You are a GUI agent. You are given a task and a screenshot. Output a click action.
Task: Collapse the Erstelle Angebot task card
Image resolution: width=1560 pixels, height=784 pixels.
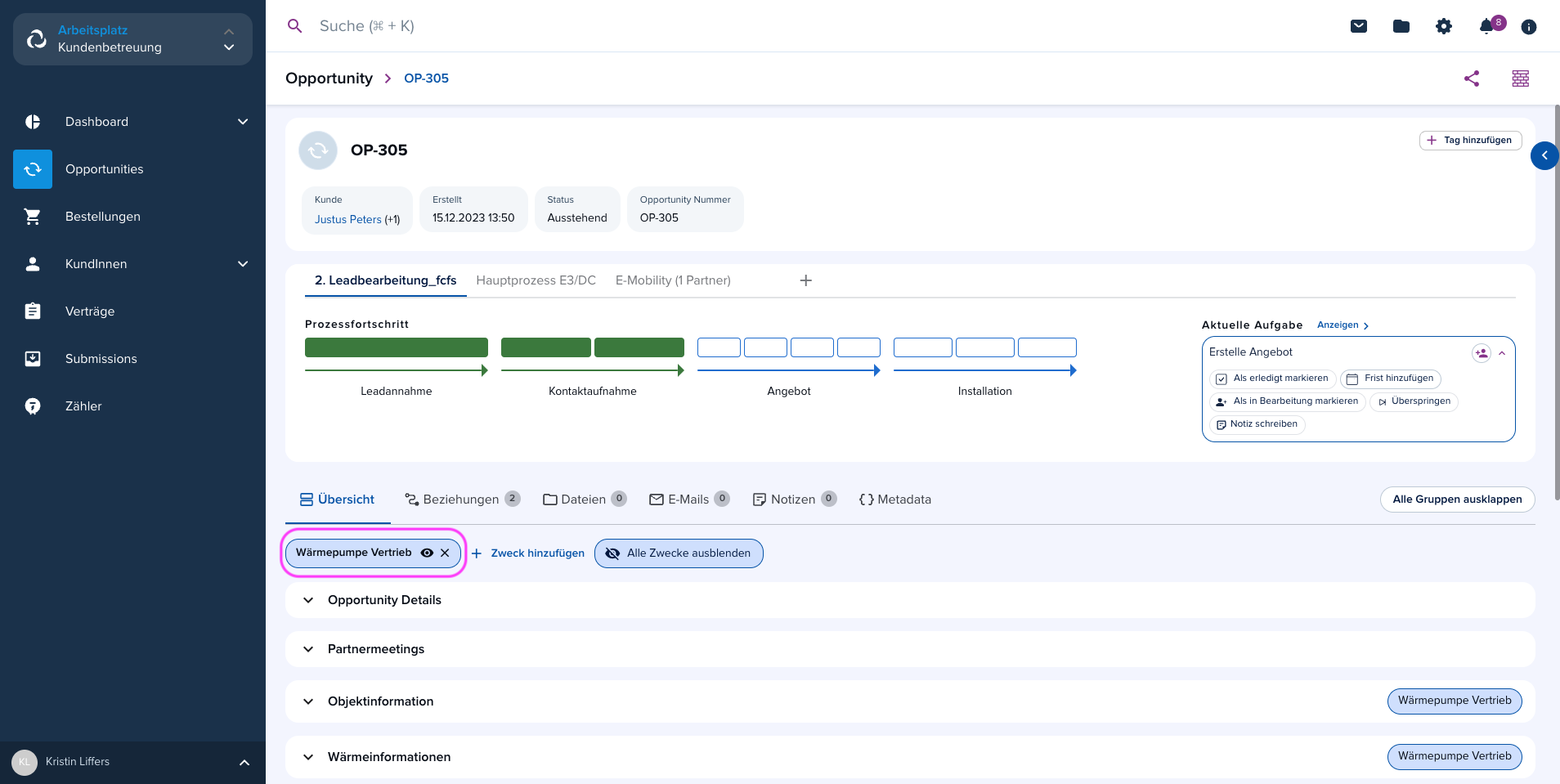1503,353
